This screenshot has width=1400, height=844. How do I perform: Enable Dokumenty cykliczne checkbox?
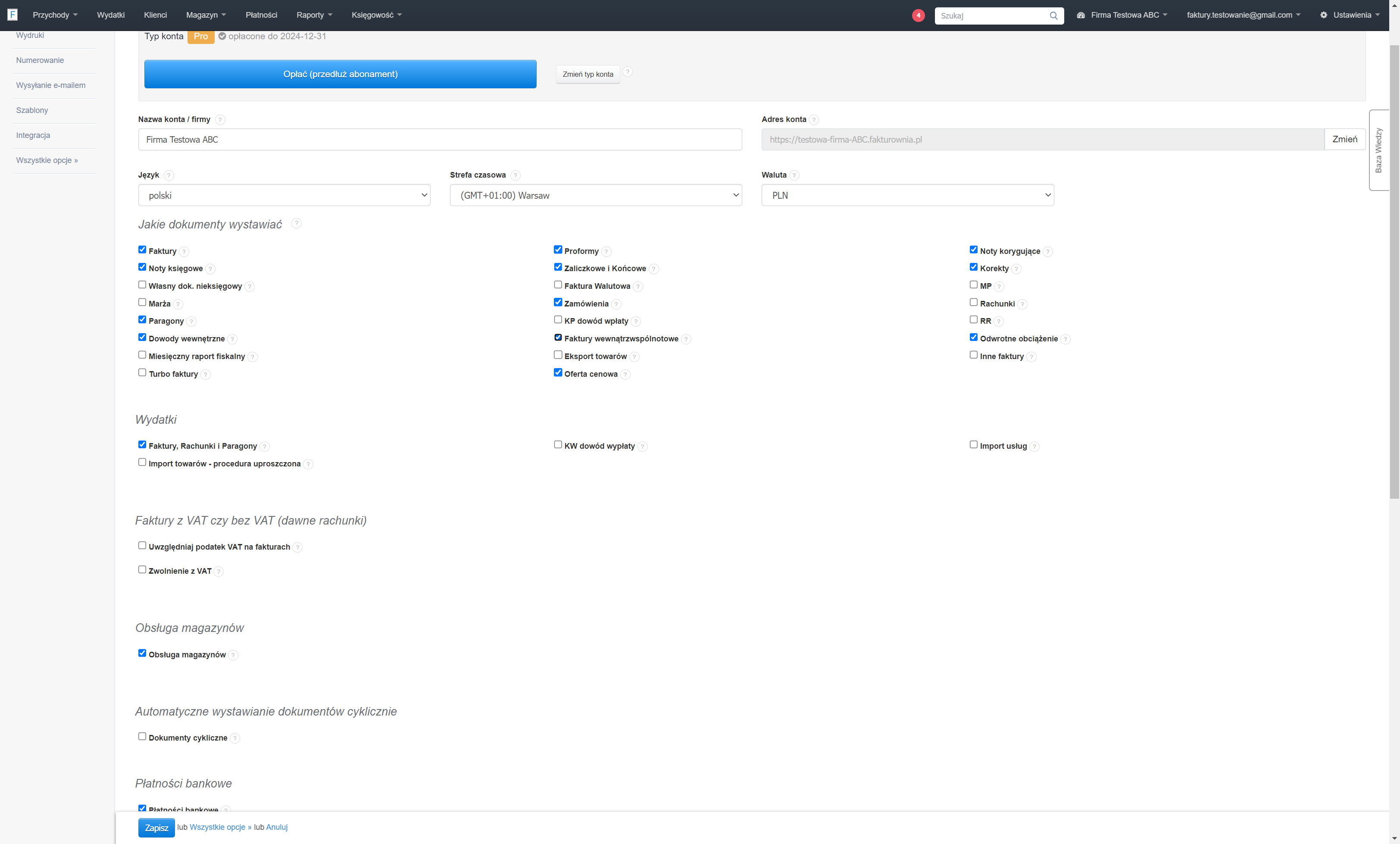[x=142, y=737]
